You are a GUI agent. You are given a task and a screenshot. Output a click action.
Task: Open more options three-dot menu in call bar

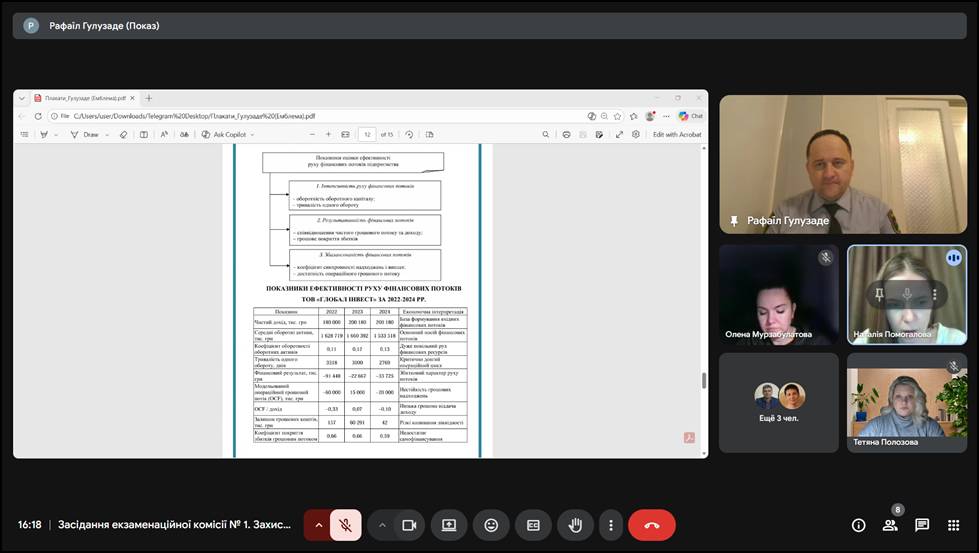610,525
